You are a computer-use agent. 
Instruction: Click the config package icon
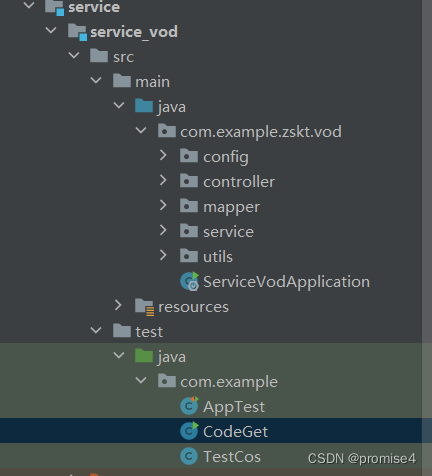pos(189,156)
